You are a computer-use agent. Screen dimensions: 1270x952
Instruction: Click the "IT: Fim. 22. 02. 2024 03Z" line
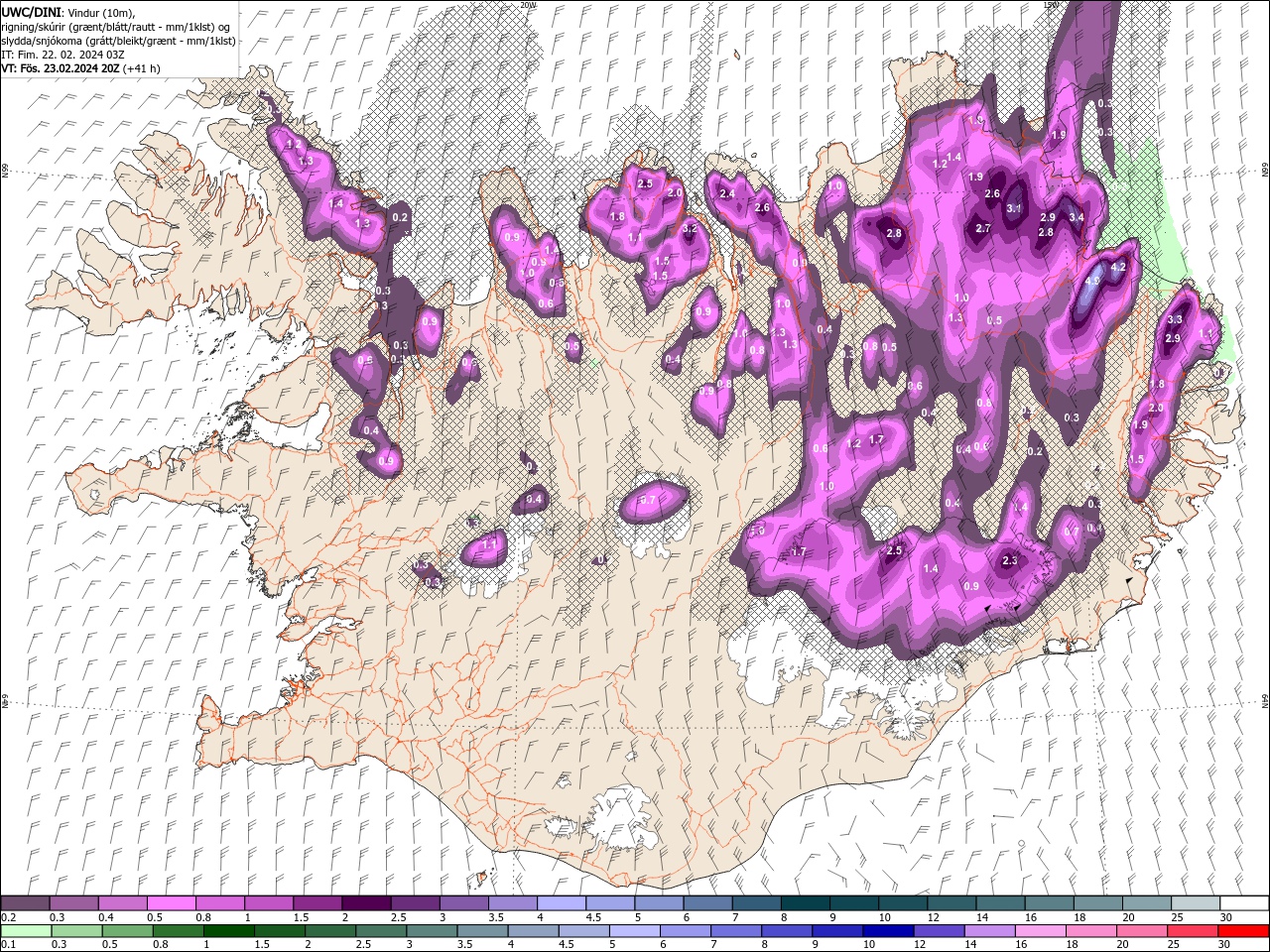[x=63, y=55]
